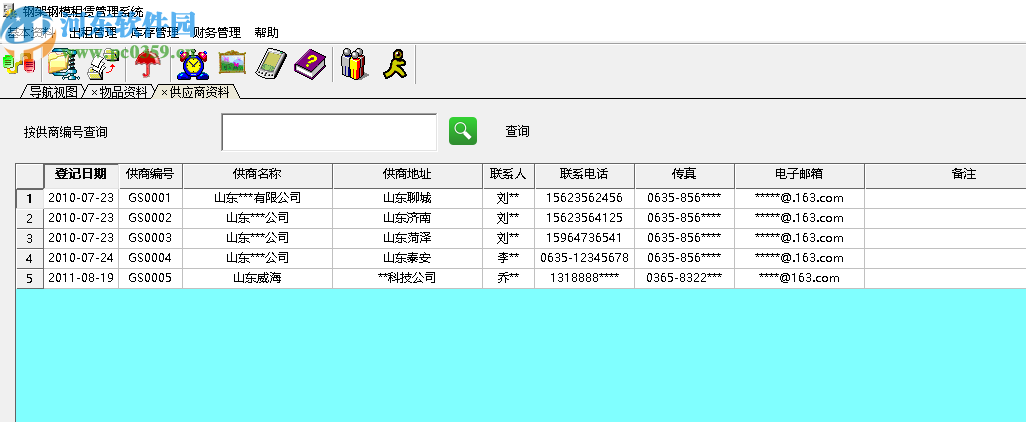The height and width of the screenshot is (422, 1026).
Task: Open help via purple question book icon
Action: (x=310, y=64)
